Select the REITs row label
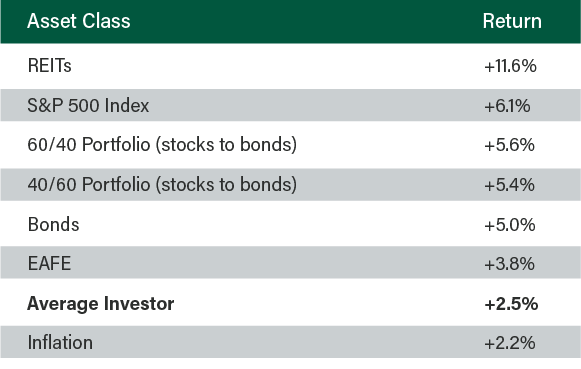 coord(50,66)
